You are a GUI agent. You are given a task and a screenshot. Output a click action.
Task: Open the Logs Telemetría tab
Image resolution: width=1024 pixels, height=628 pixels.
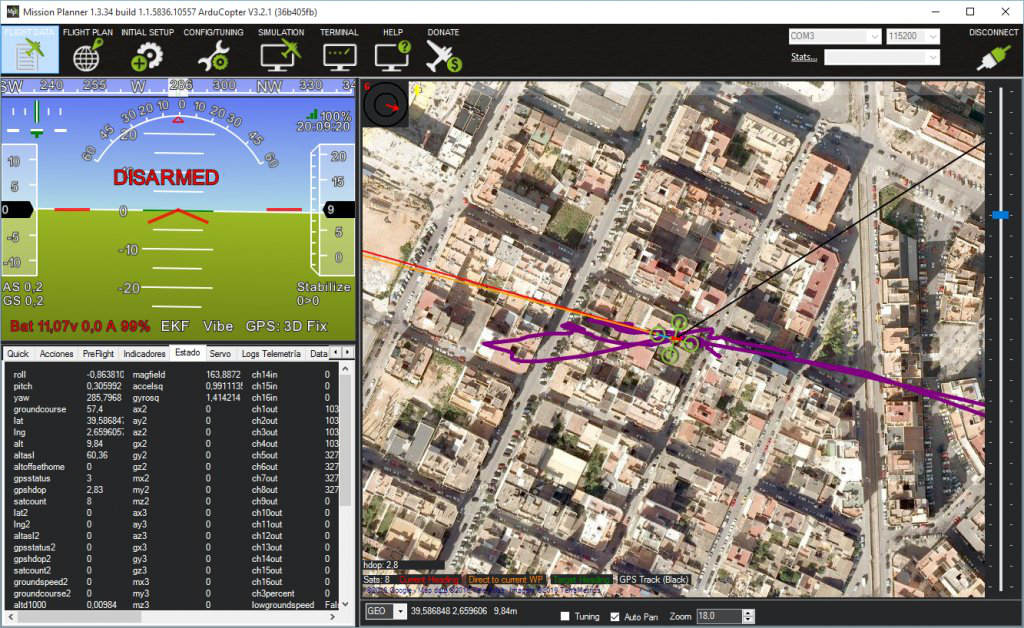click(271, 354)
